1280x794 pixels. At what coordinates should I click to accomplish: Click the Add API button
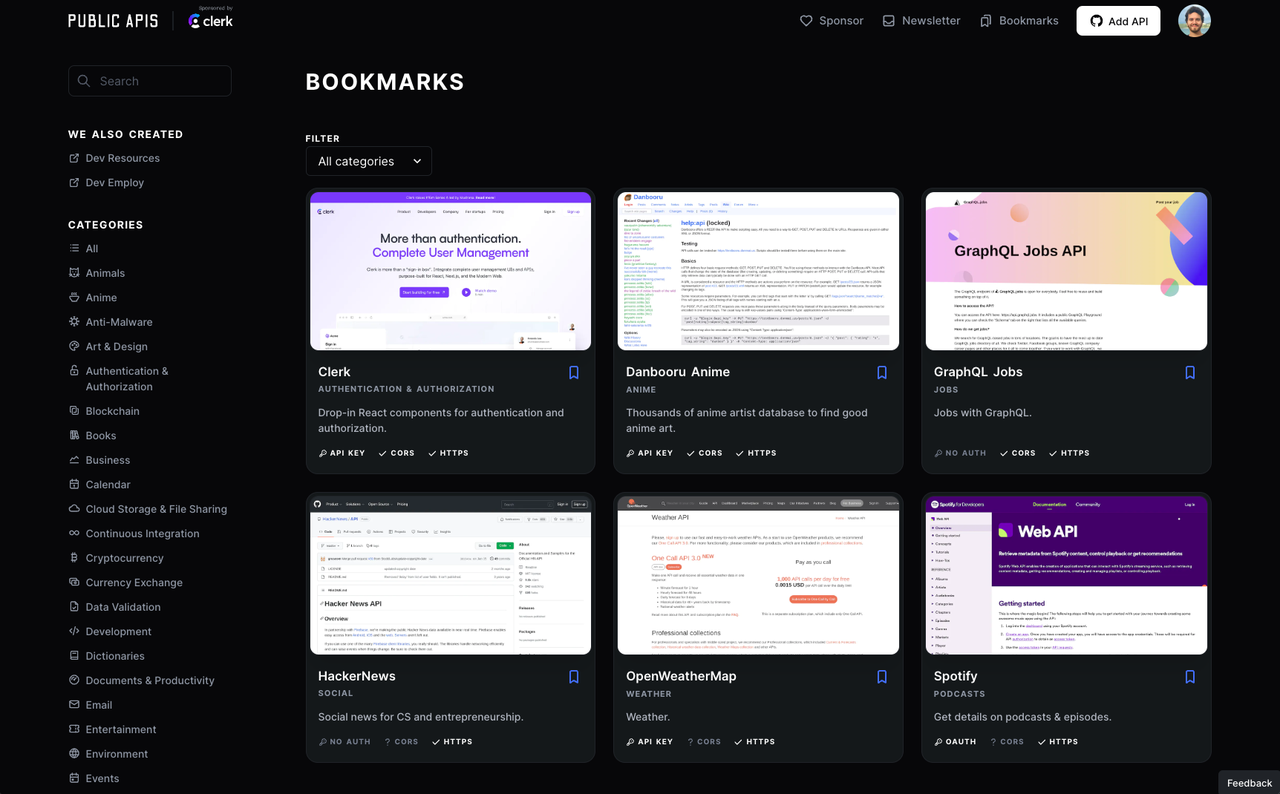click(x=1118, y=21)
